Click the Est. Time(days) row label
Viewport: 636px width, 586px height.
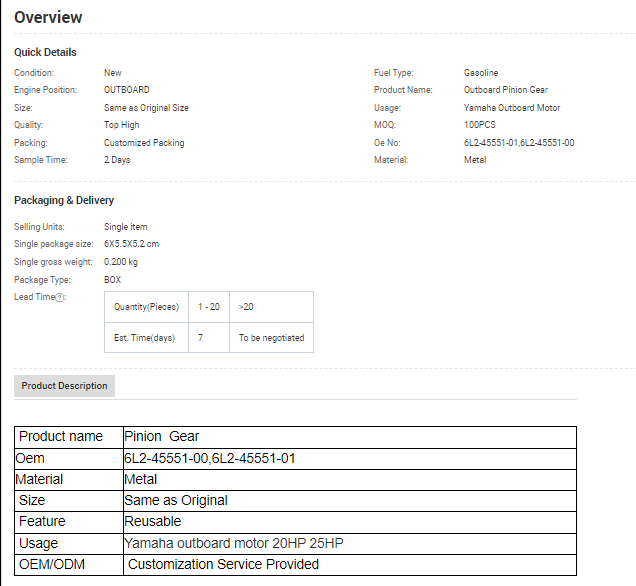click(x=146, y=338)
